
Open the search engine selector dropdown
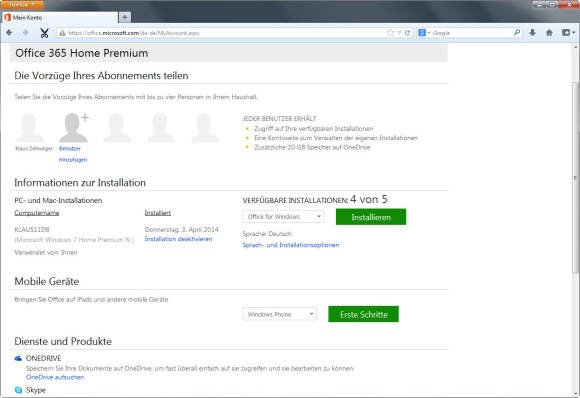pyautogui.click(x=424, y=33)
